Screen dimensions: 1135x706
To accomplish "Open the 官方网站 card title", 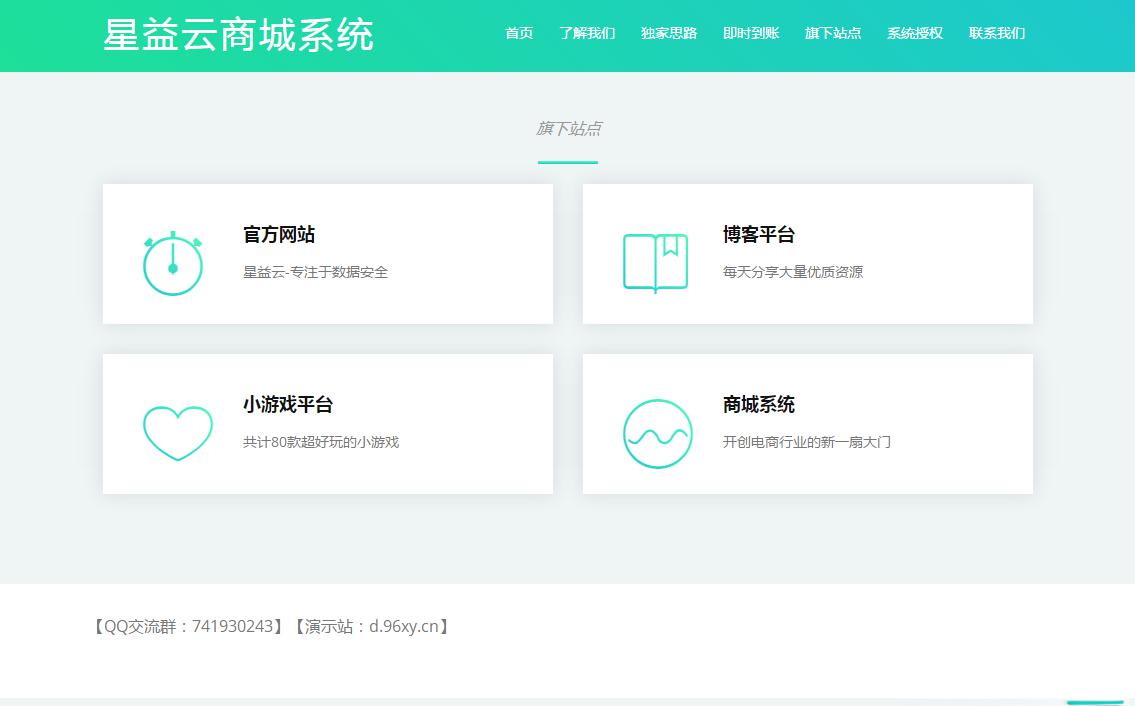I will (x=279, y=235).
